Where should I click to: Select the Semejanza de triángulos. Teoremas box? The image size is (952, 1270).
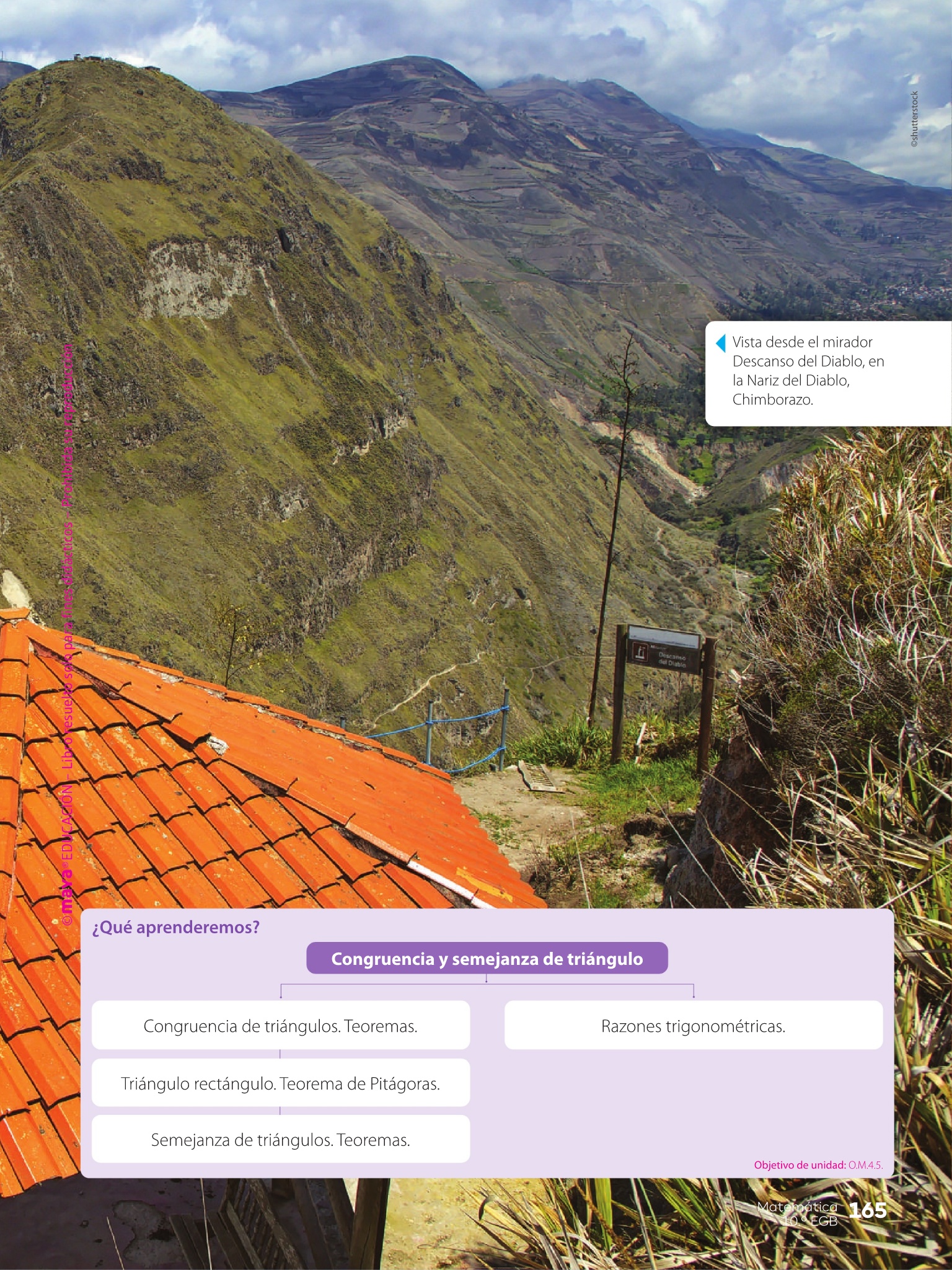280,1140
